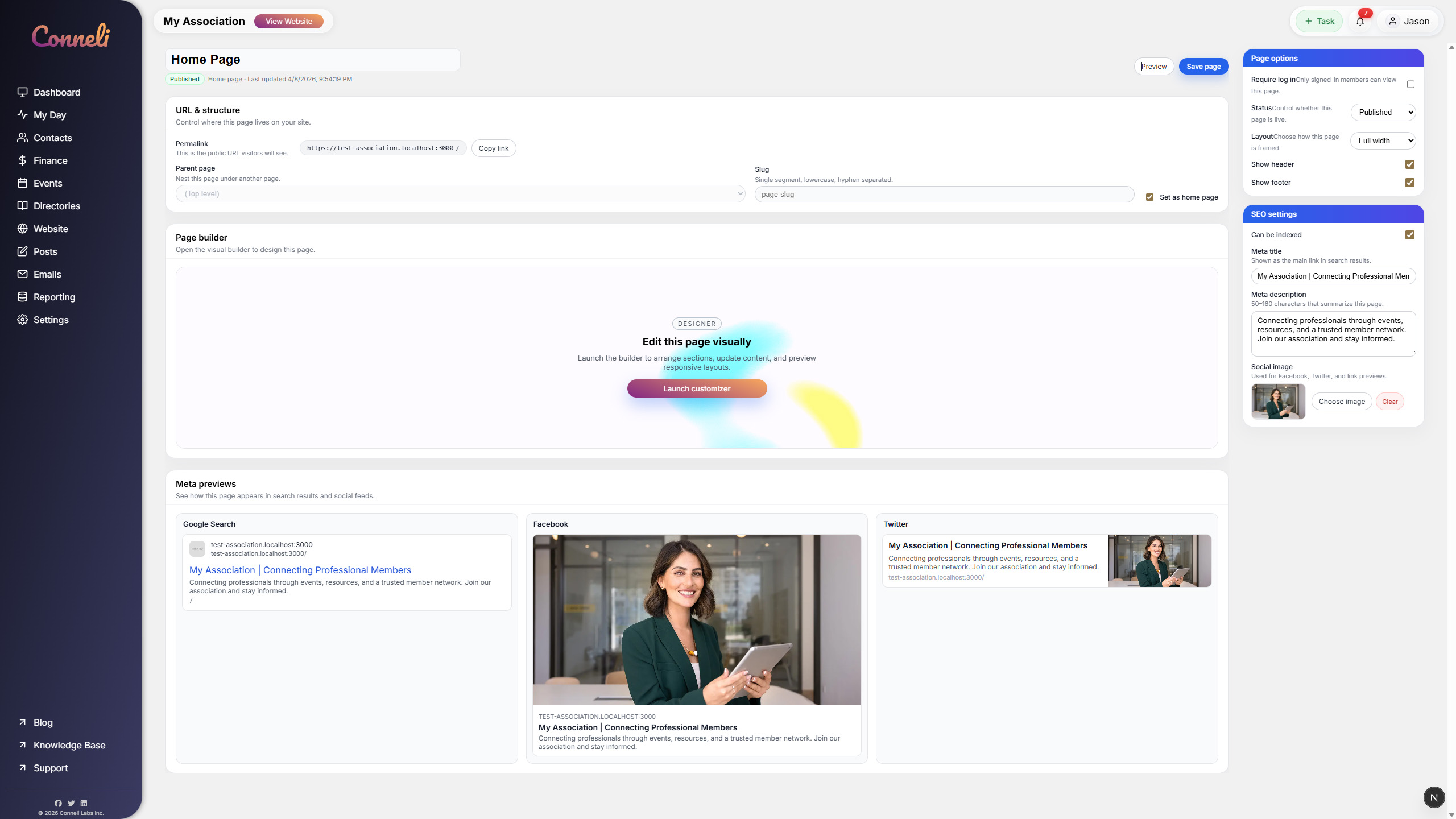Enable Require log in for this page
The image size is (1456, 819).
click(x=1410, y=84)
